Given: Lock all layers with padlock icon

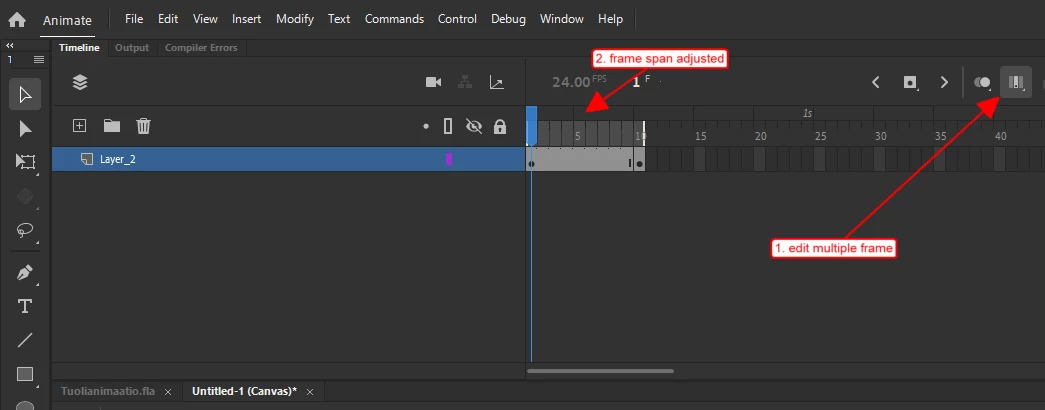Looking at the screenshot, I should pos(500,126).
